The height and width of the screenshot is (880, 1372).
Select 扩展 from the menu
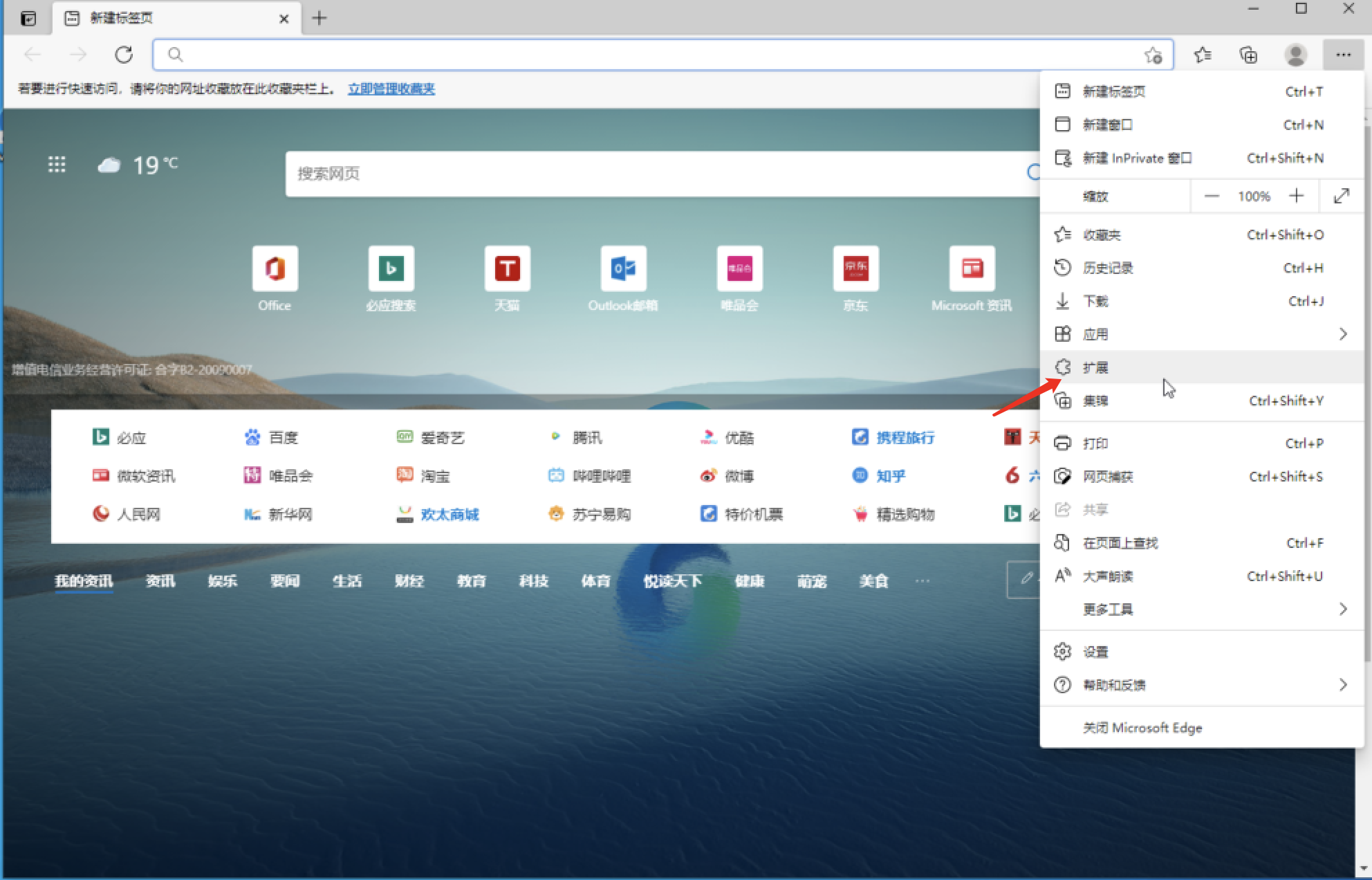(x=1096, y=368)
